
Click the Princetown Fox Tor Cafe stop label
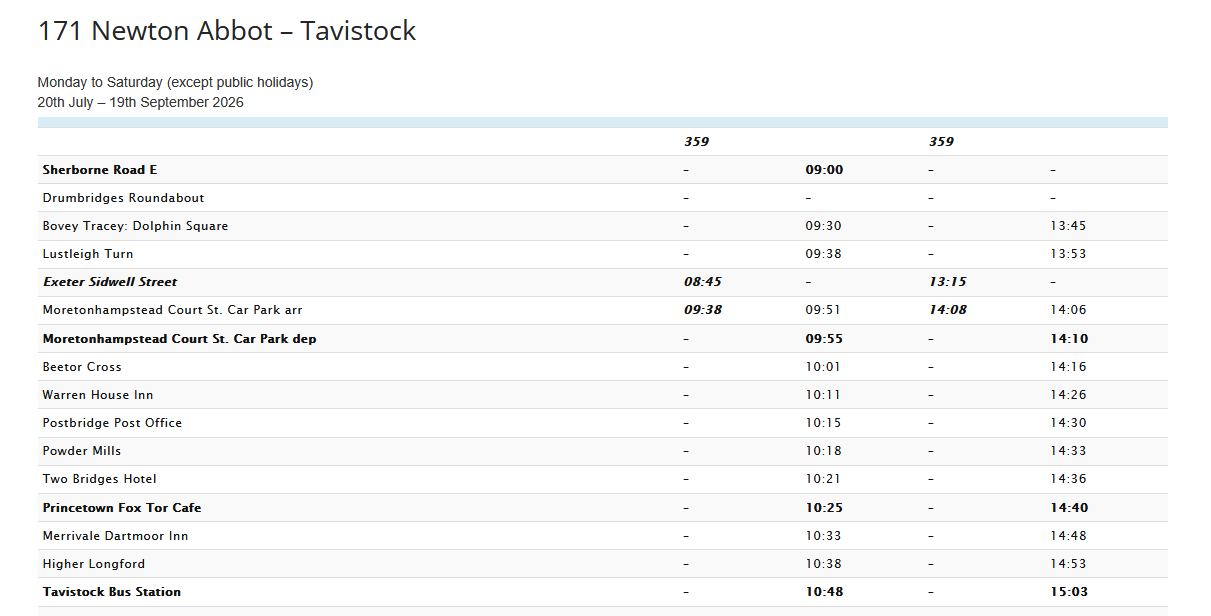point(121,507)
